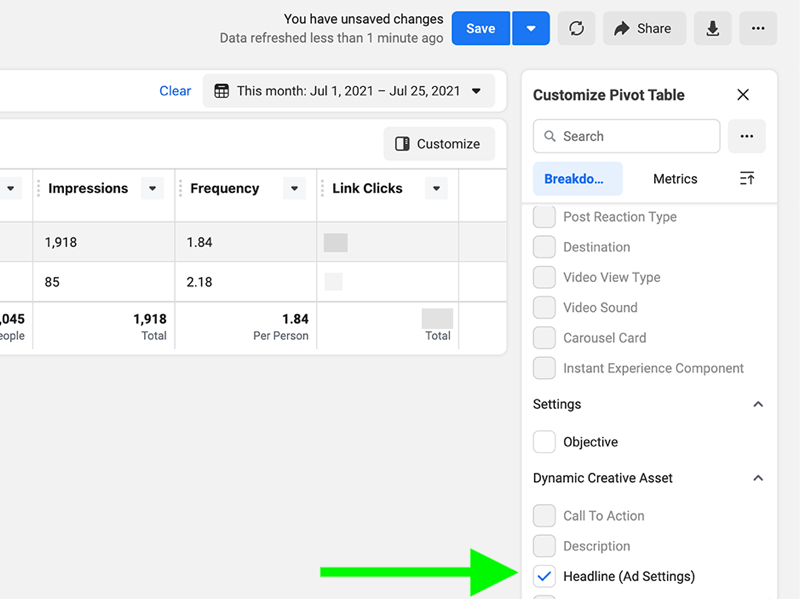Image resolution: width=800 pixels, height=599 pixels.
Task: Collapse the Settings section
Action: (x=758, y=405)
